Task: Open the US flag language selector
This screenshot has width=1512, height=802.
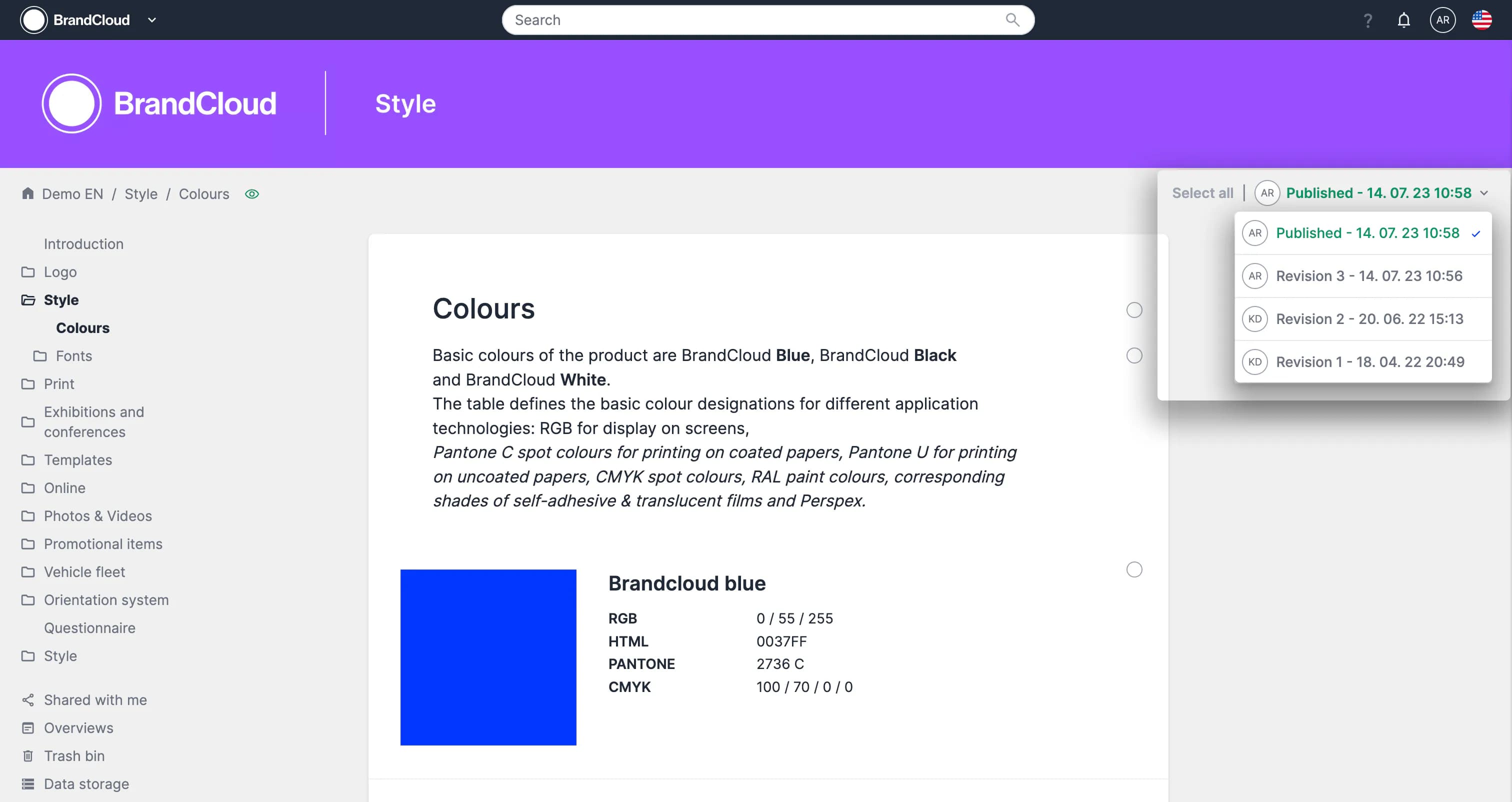Action: coord(1481,20)
